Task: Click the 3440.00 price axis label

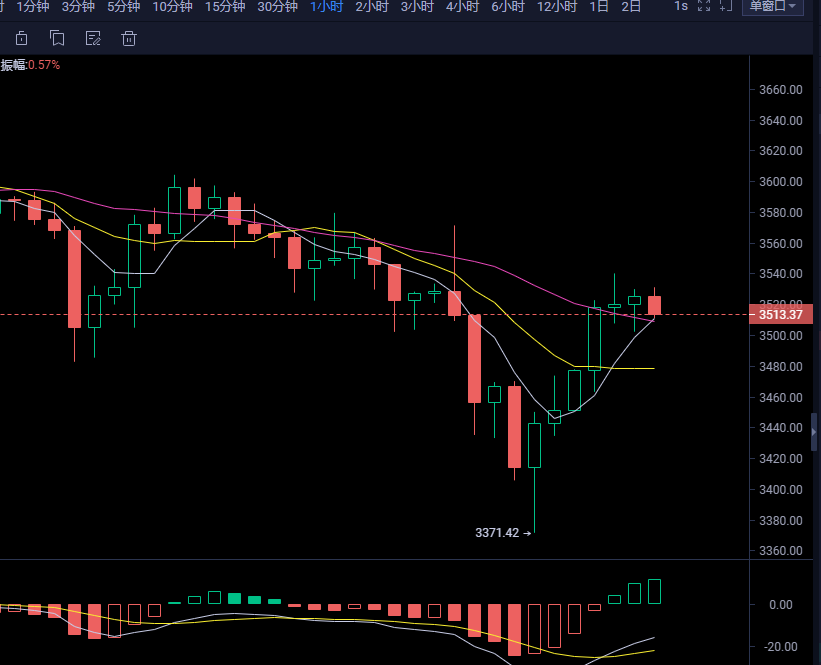Action: 781,428
